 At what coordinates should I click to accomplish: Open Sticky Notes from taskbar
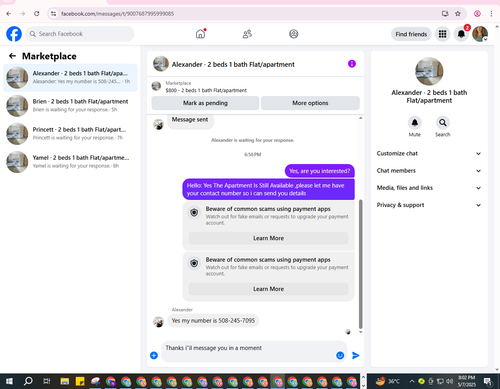(x=80, y=381)
